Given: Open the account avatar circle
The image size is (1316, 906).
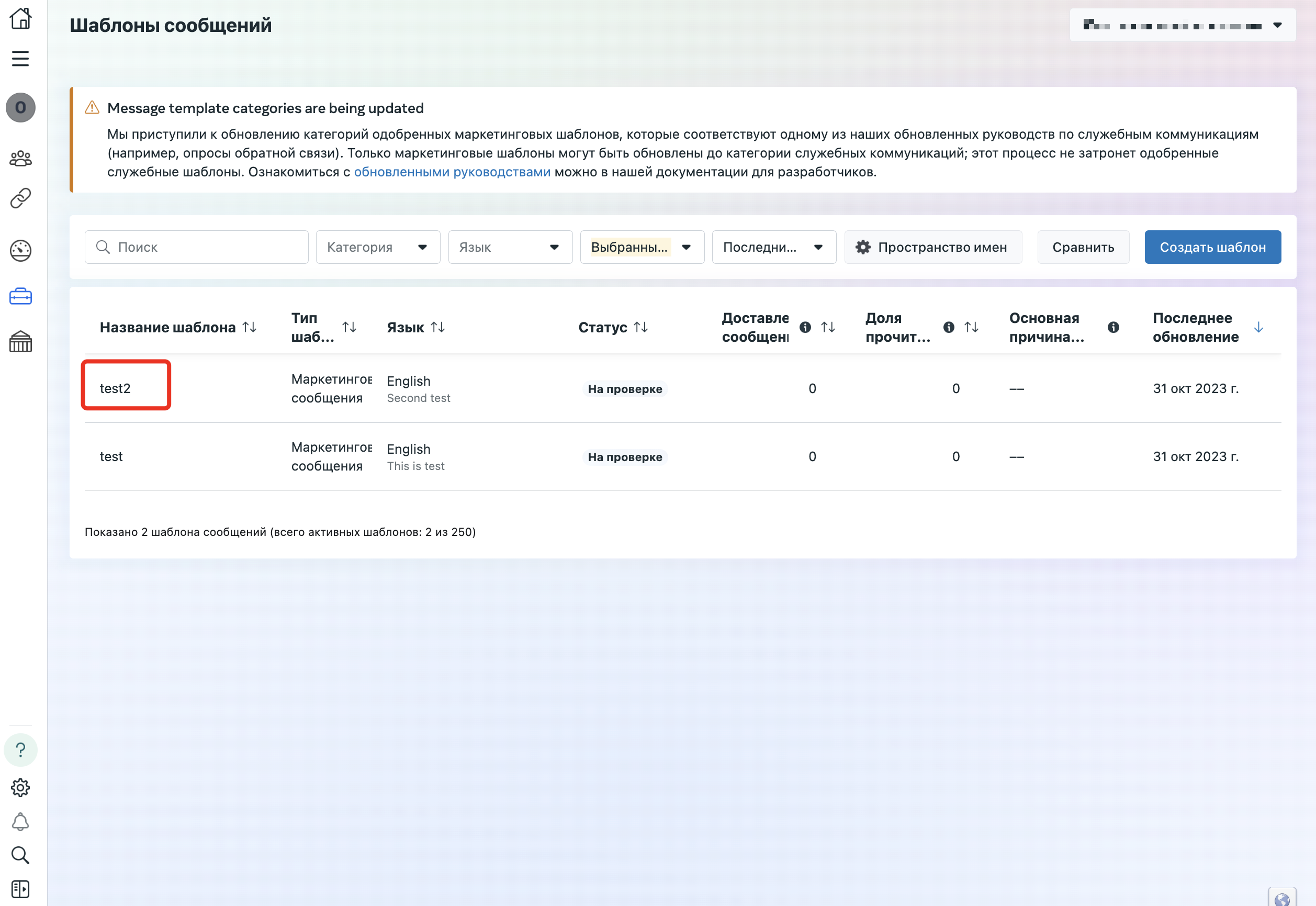Looking at the screenshot, I should [x=20, y=107].
